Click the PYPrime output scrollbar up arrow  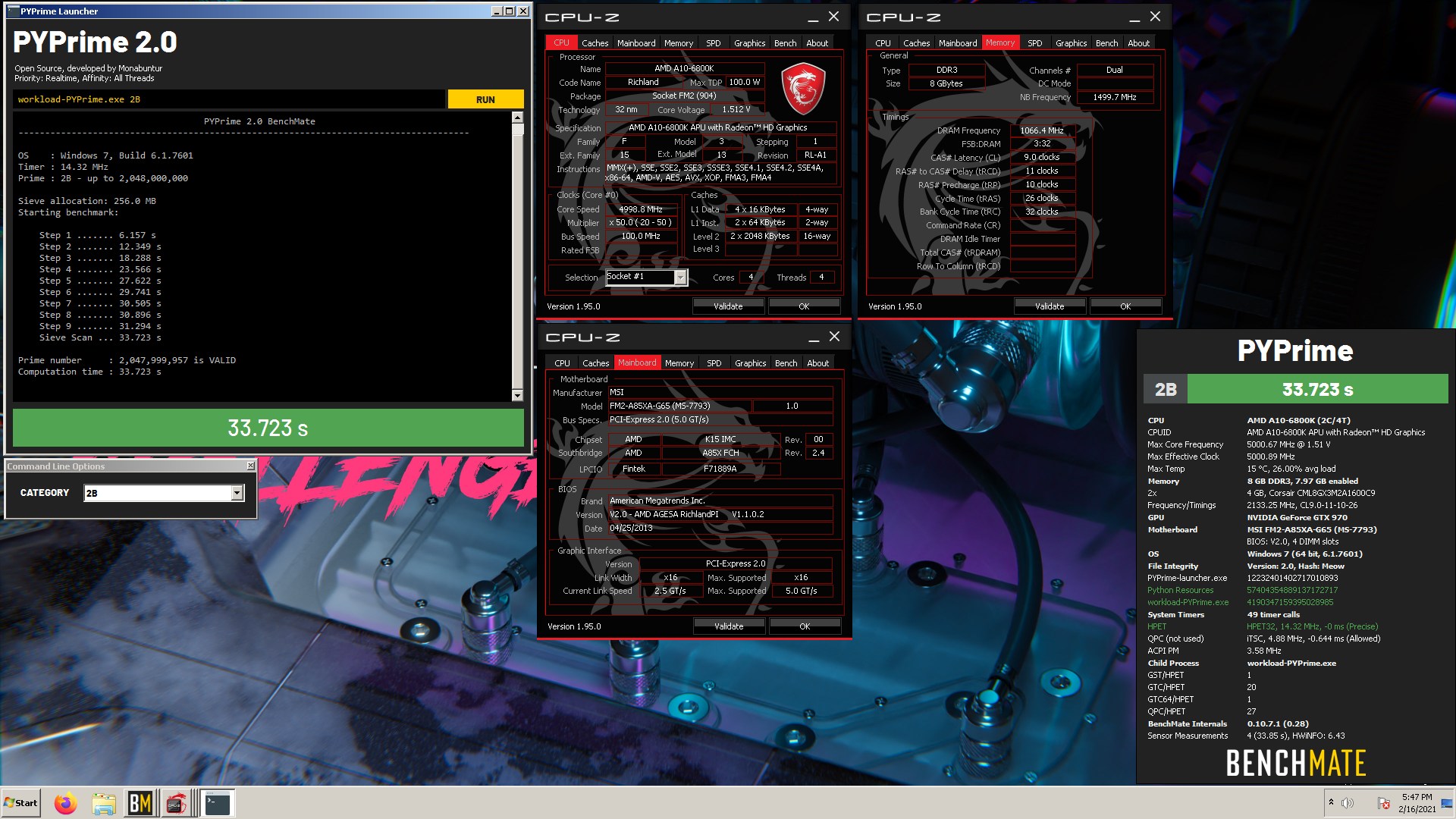517,118
